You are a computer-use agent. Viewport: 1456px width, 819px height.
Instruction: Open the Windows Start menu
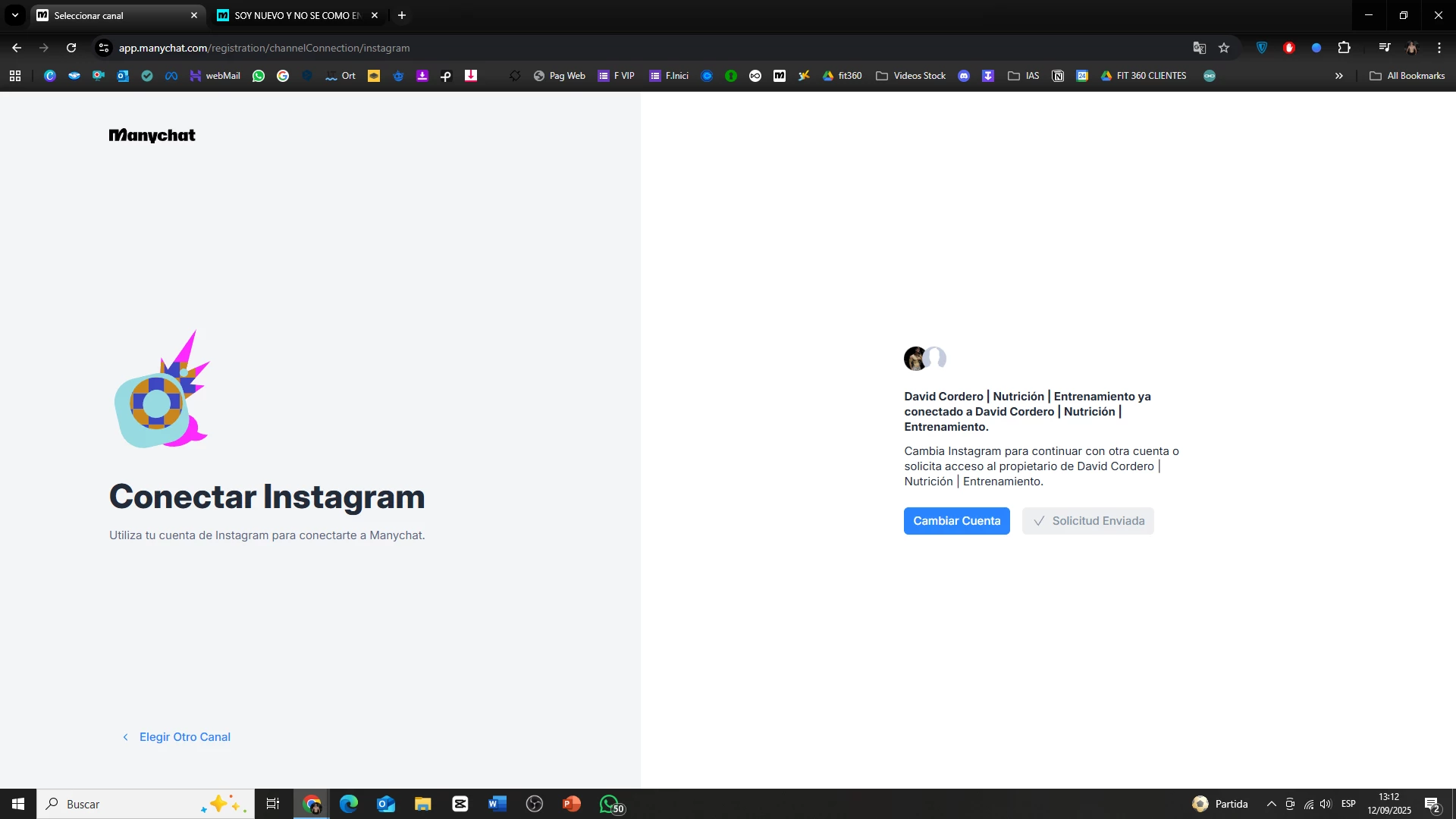pyautogui.click(x=18, y=804)
